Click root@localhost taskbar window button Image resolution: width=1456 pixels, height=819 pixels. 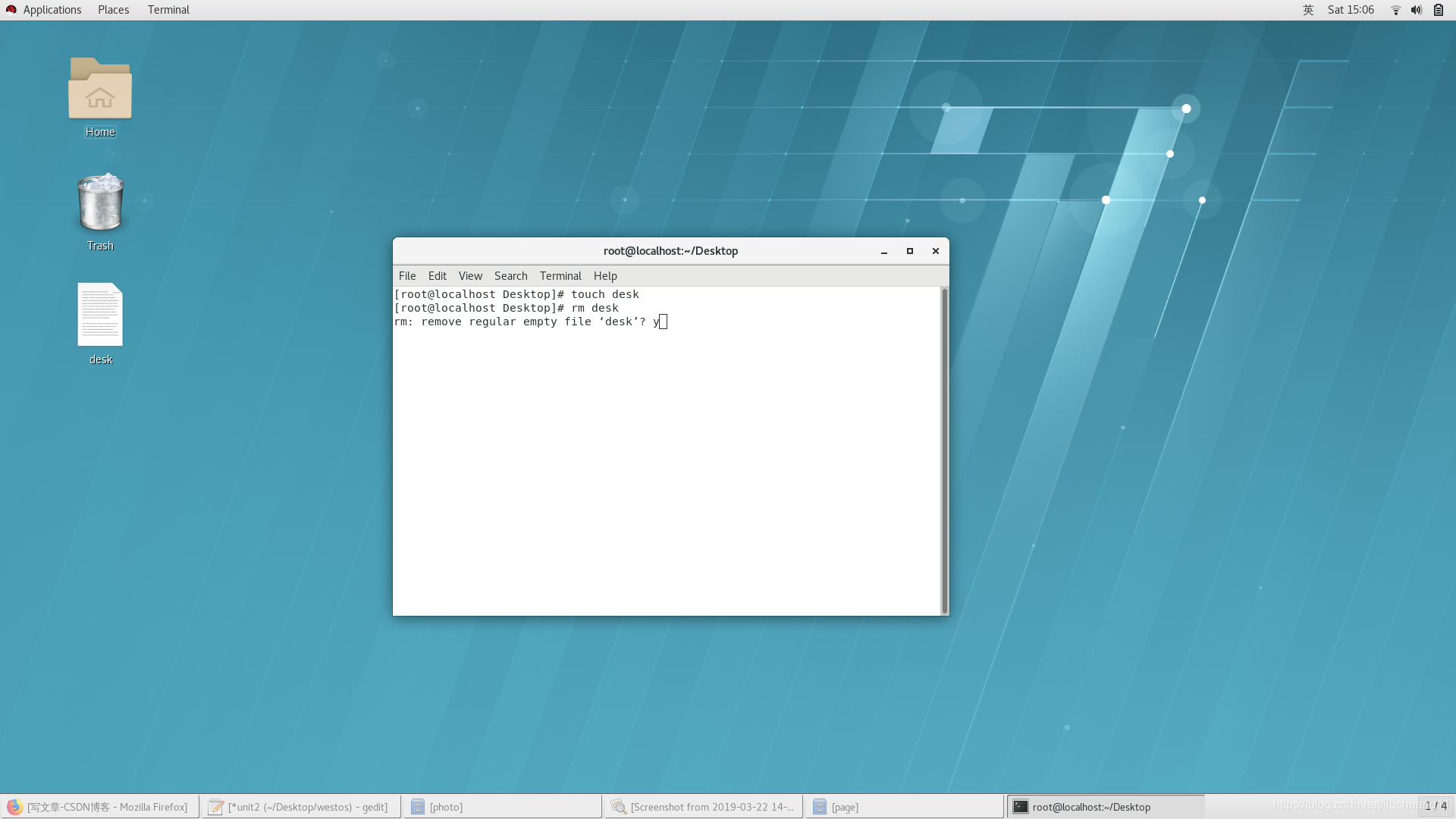(x=1106, y=807)
